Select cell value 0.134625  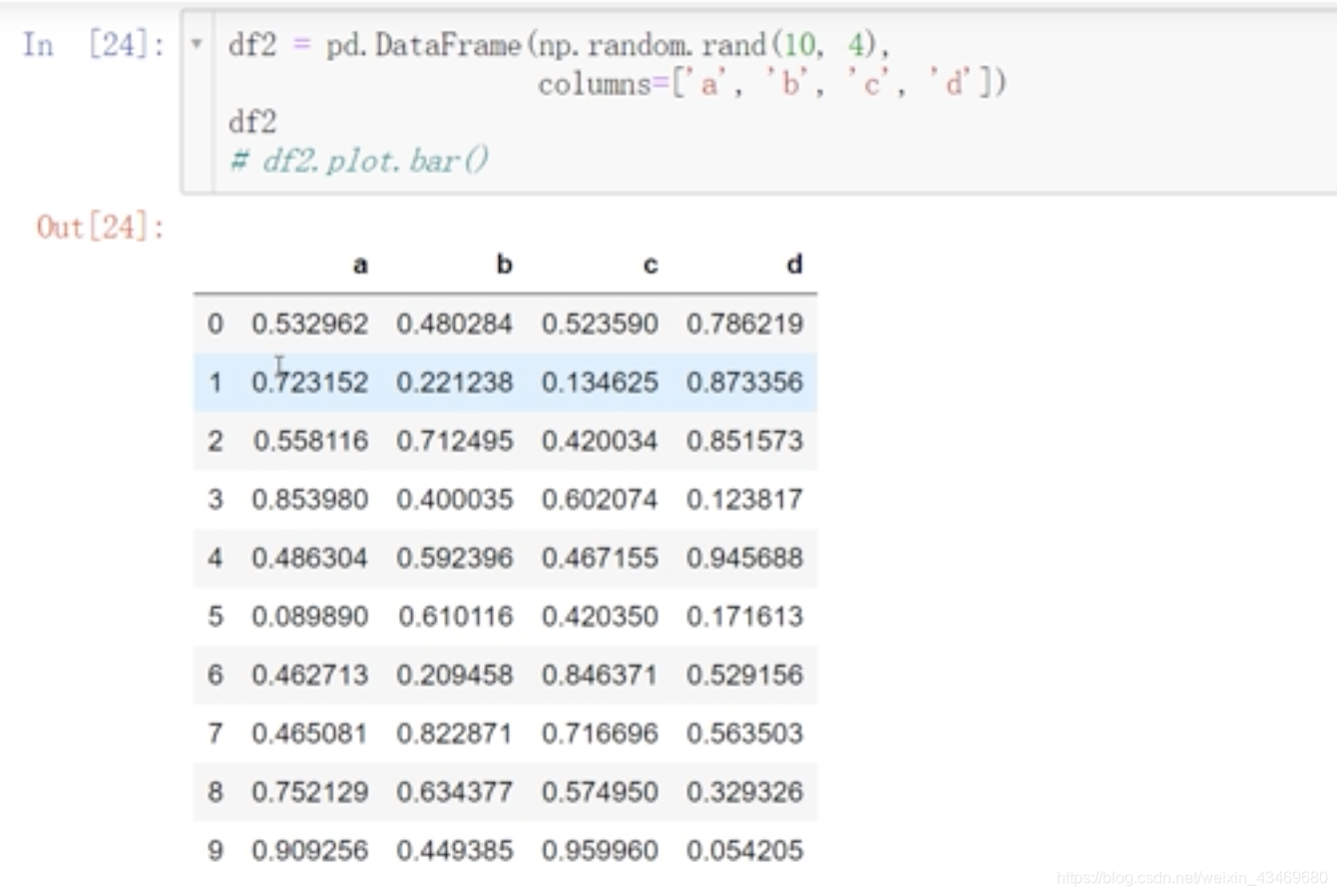(600, 382)
